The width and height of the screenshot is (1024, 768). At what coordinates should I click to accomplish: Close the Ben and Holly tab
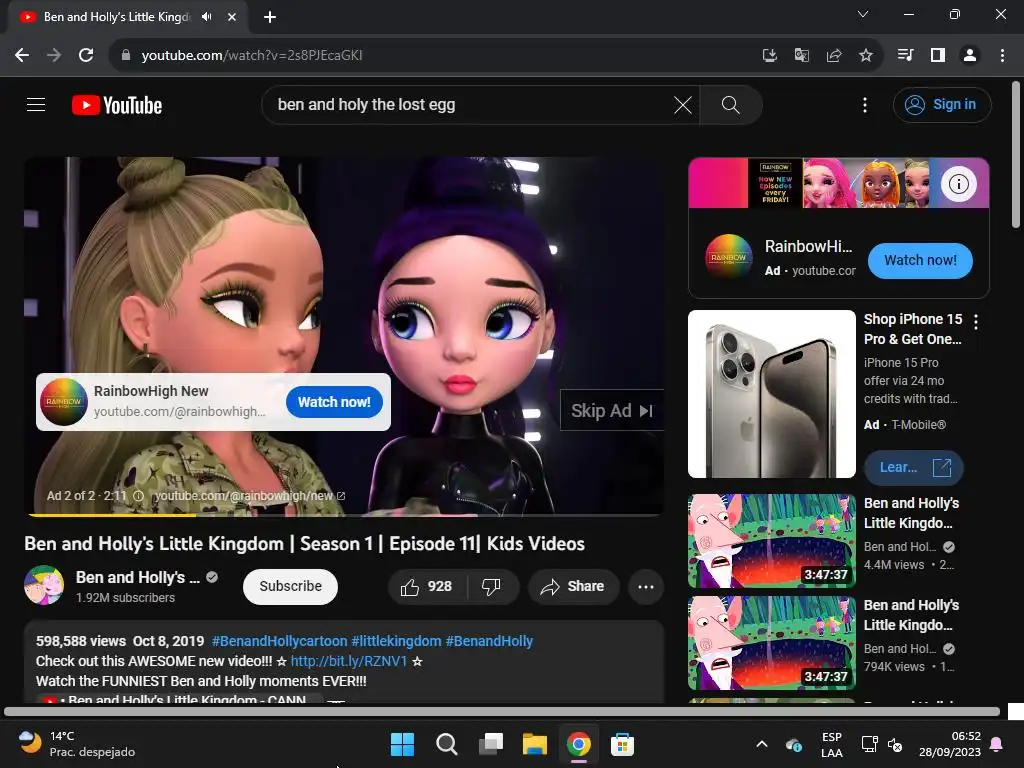click(232, 17)
